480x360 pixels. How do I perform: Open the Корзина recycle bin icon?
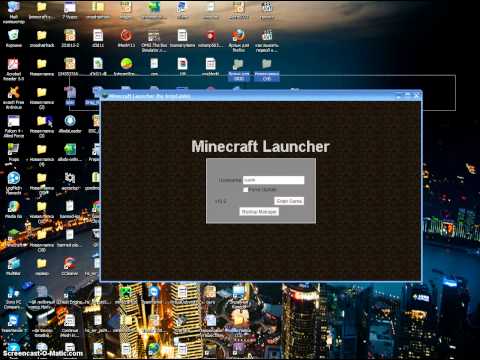pos(13,38)
